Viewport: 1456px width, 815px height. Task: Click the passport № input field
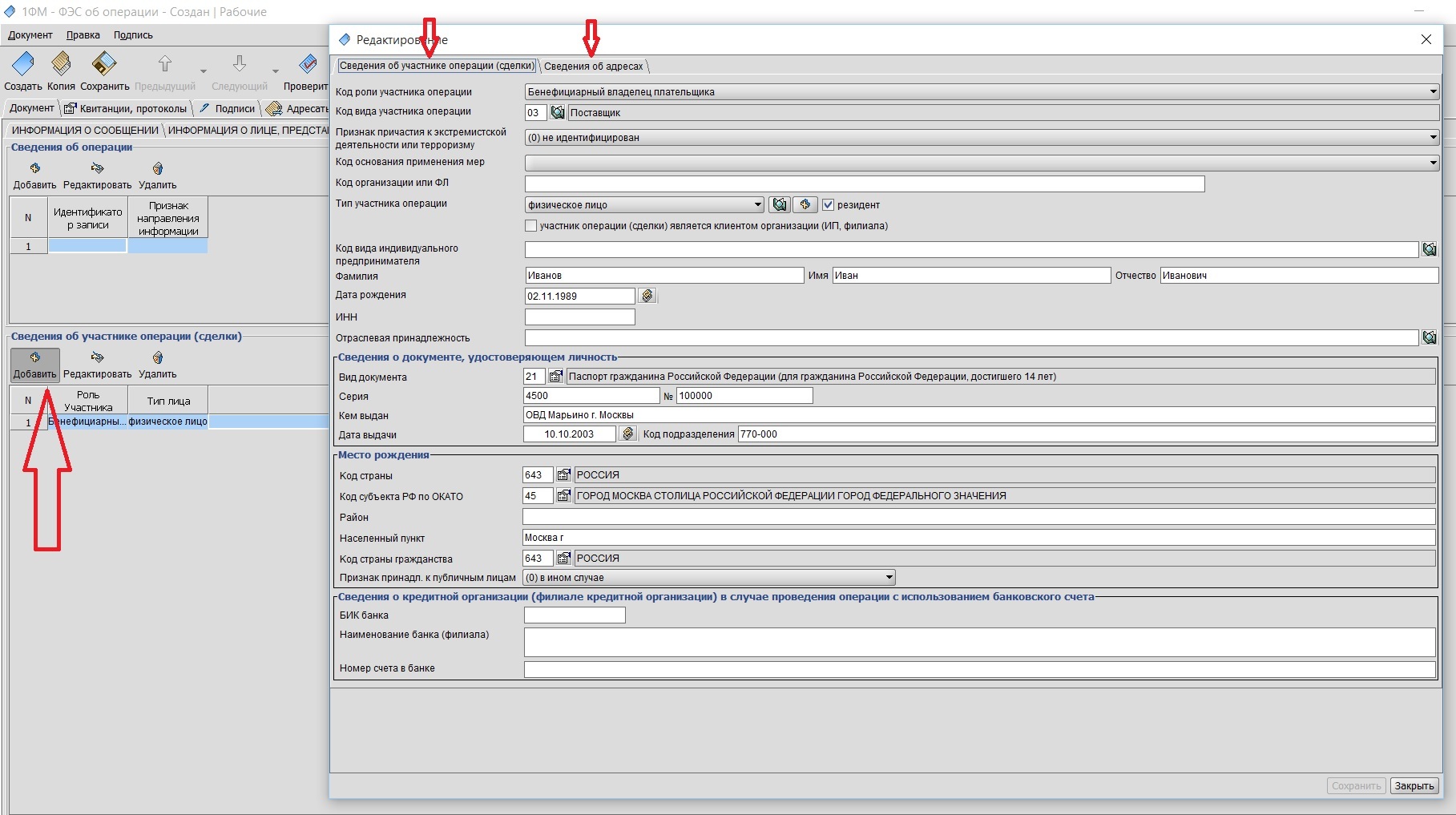click(x=744, y=395)
